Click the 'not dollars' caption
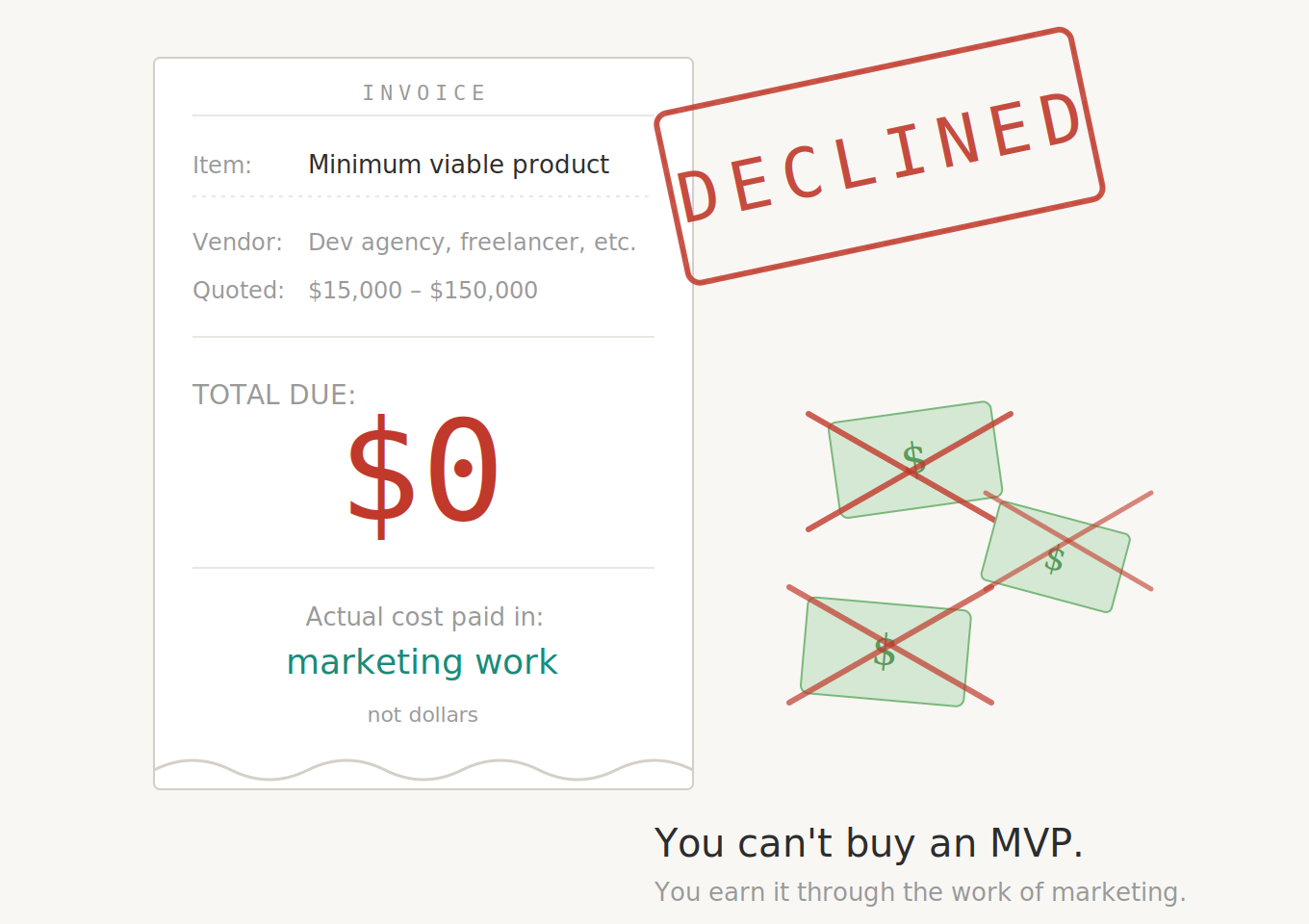The height and width of the screenshot is (924, 1309). (423, 715)
